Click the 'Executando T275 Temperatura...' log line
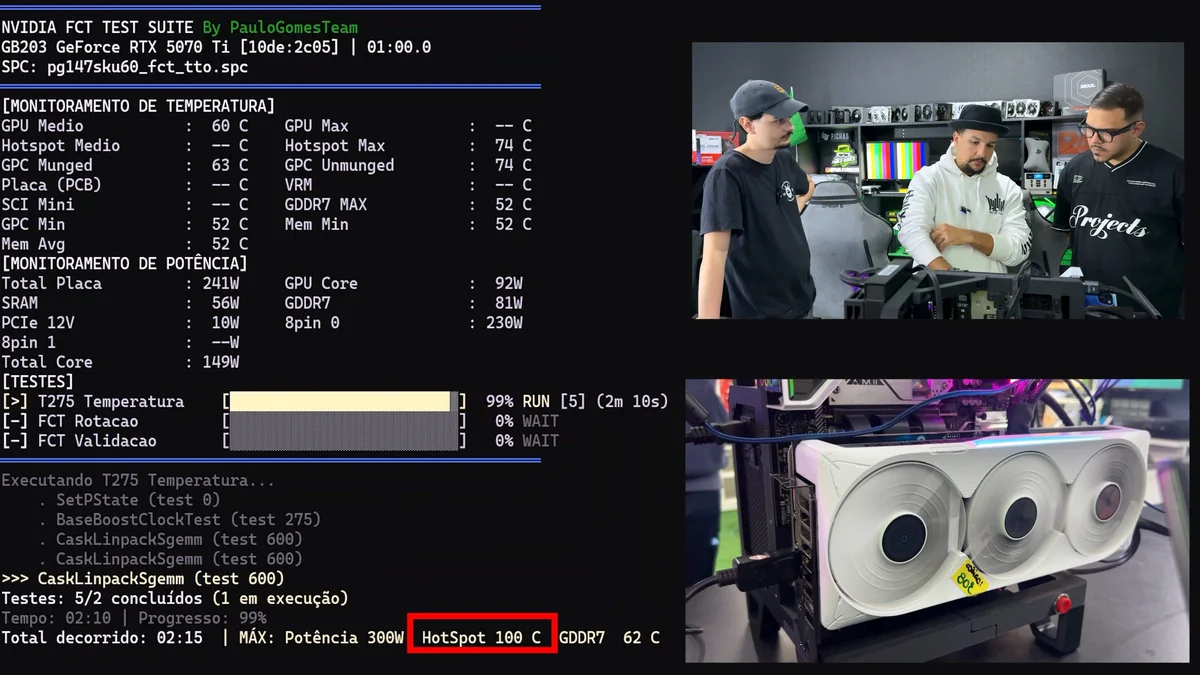 click(x=138, y=480)
